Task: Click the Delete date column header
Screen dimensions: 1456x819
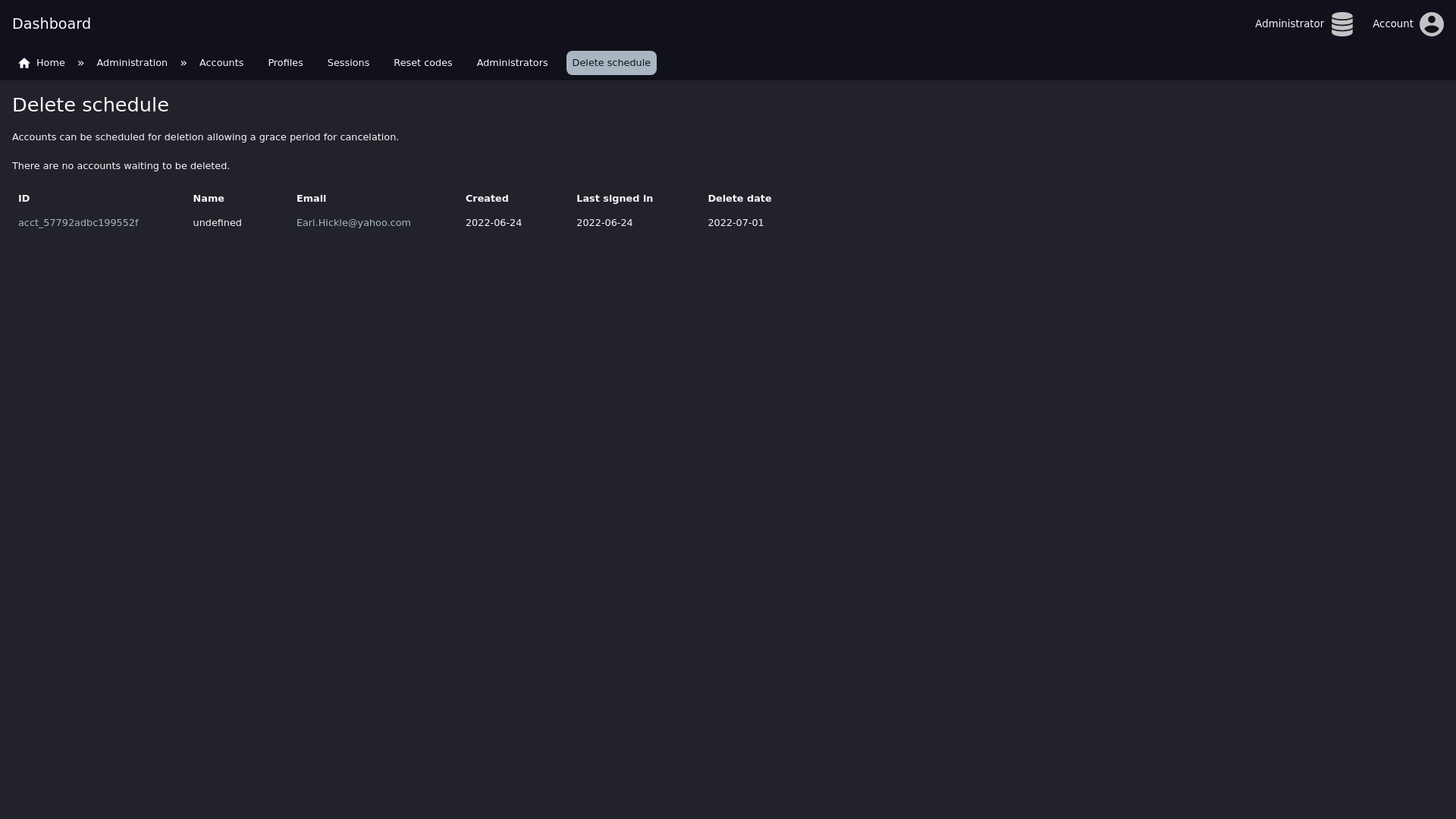Action: 739,199
